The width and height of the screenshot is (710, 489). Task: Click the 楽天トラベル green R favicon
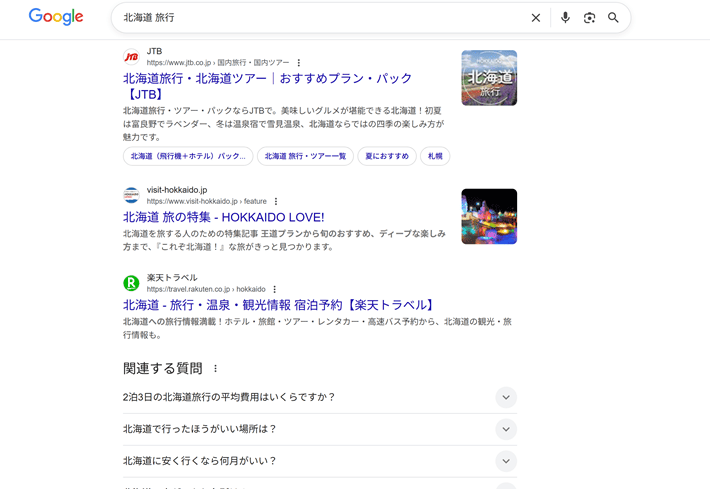click(x=131, y=283)
